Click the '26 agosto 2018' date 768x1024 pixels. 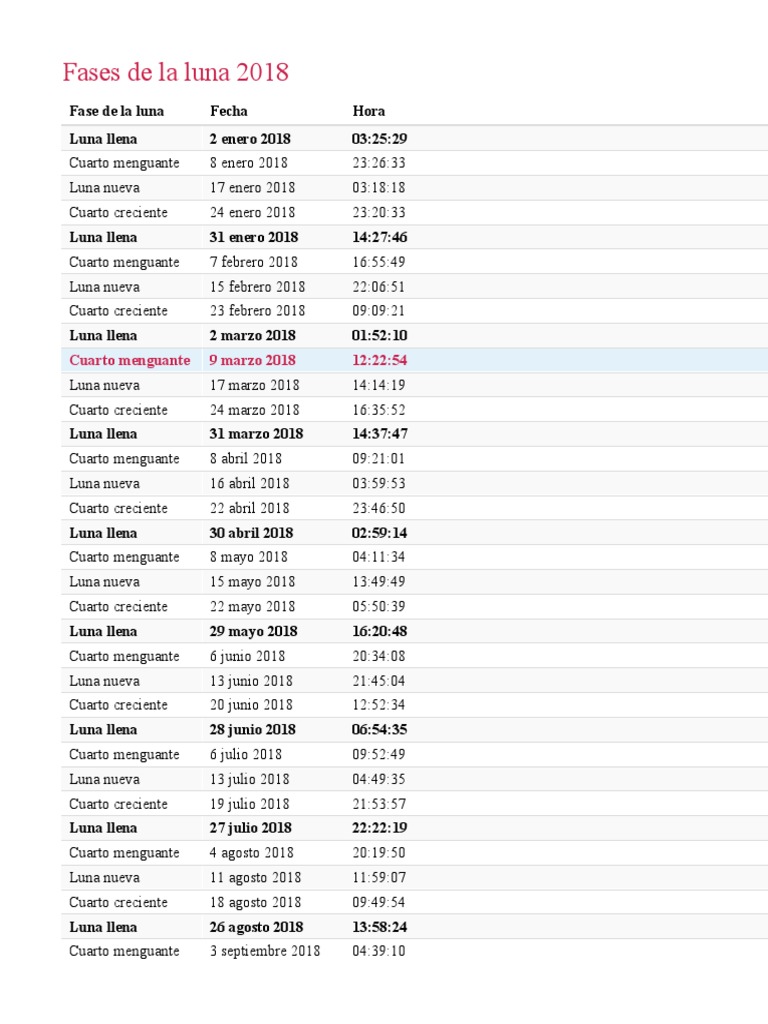(x=256, y=927)
